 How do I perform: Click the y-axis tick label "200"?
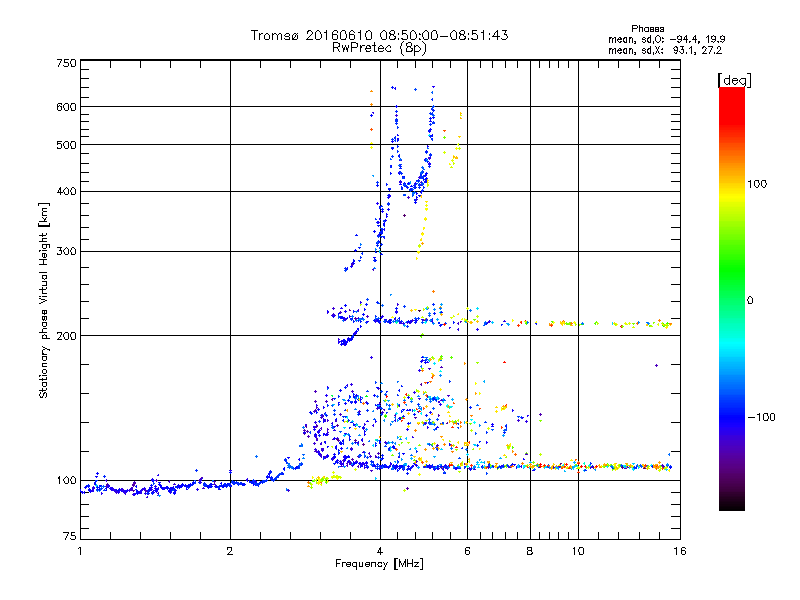(66, 336)
